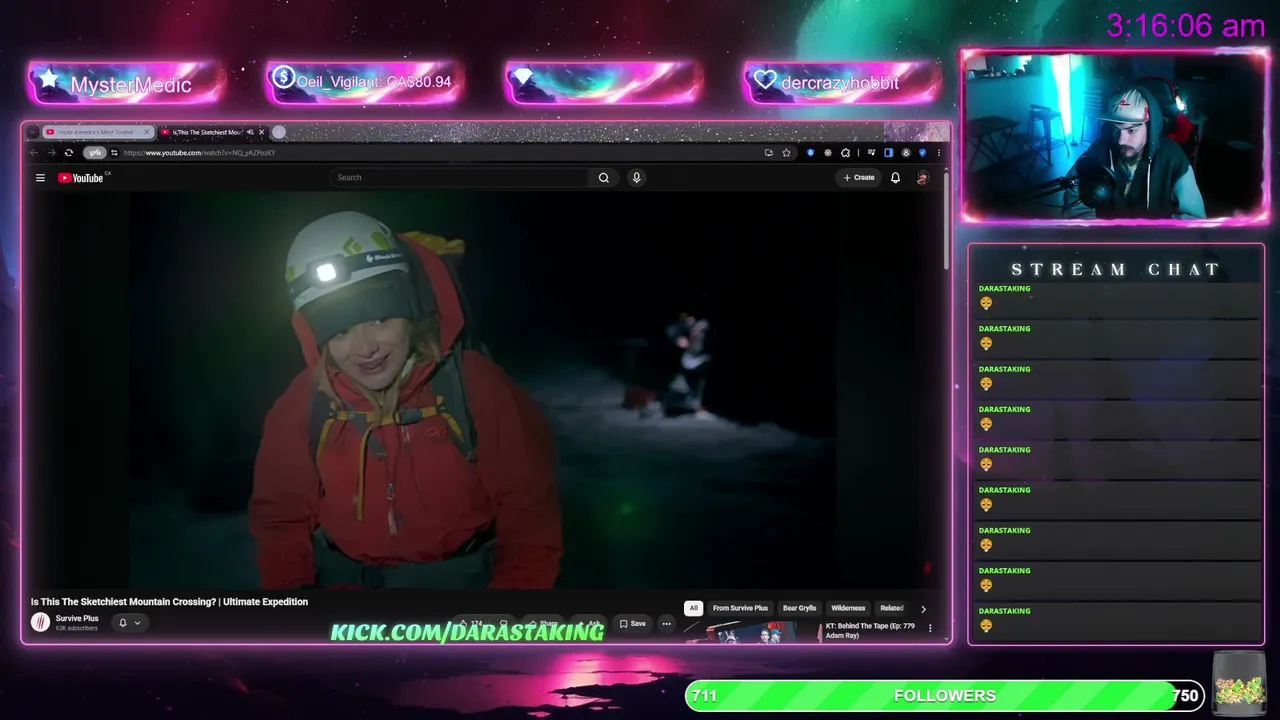Reload the page with the browser refresh icon
Viewport: 1280px width, 720px height.
68,153
